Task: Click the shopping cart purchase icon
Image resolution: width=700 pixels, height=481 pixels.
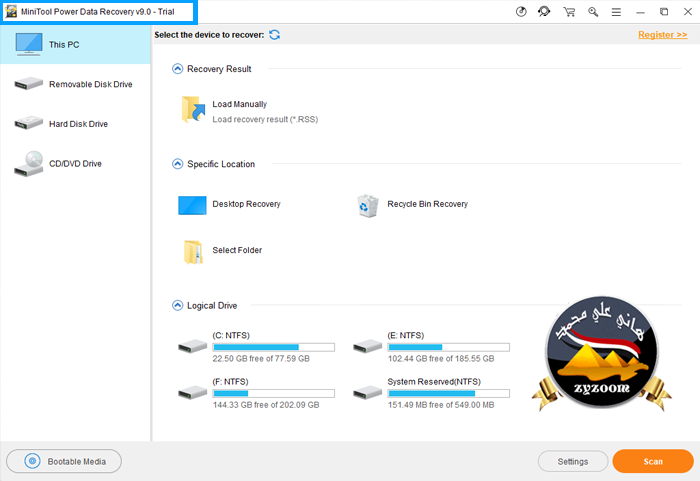Action: pyautogui.click(x=569, y=12)
